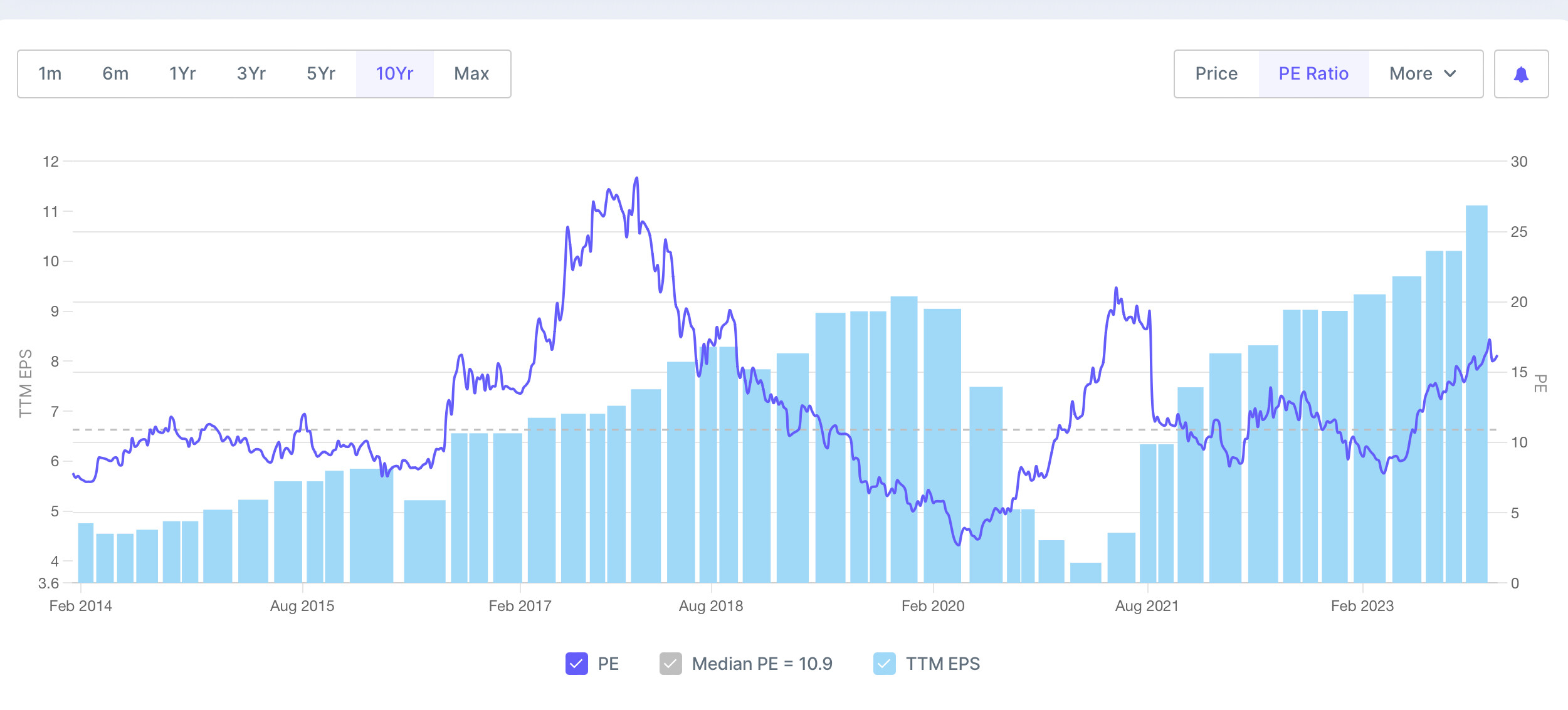Click the chevron next to More

click(x=1450, y=74)
